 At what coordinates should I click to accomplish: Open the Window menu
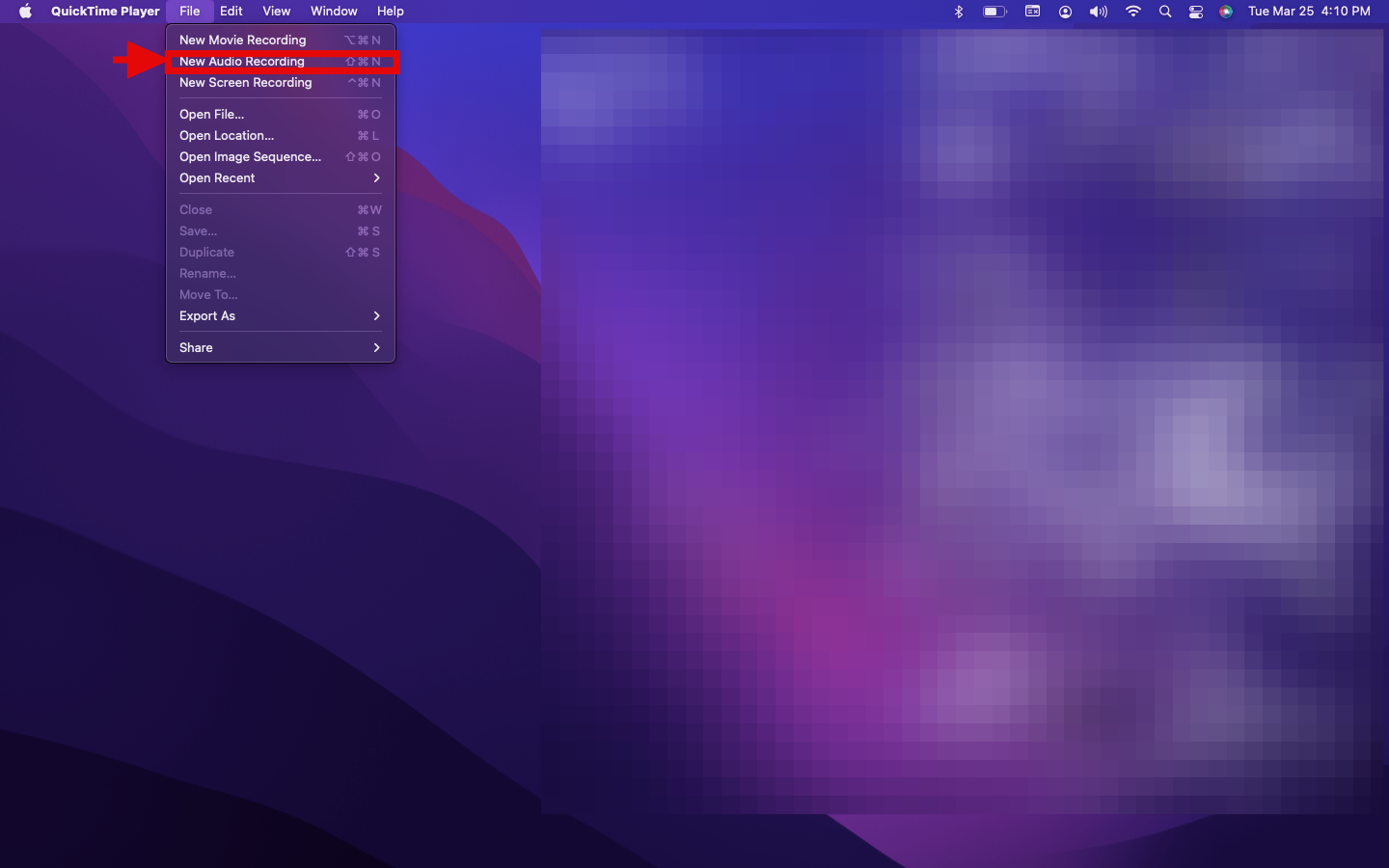(334, 12)
